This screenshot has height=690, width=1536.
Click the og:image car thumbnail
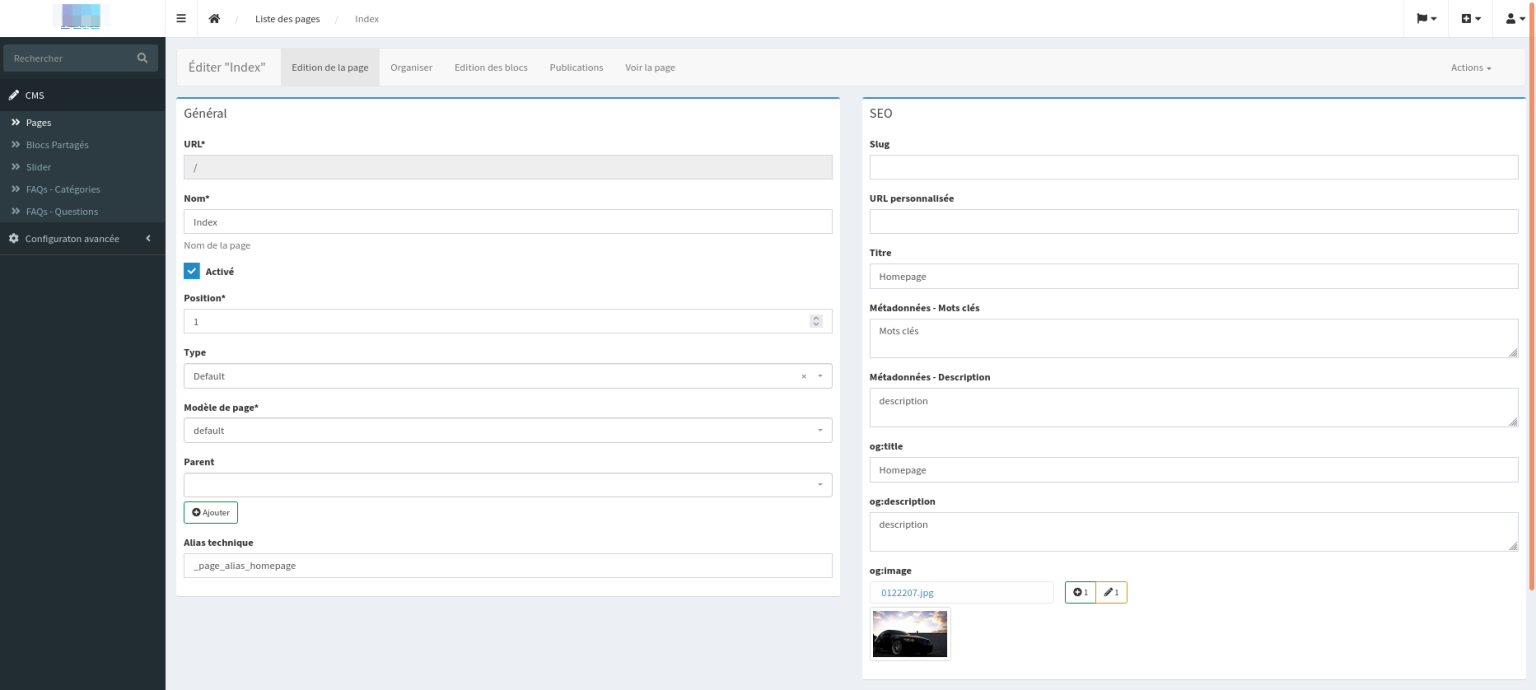(910, 634)
